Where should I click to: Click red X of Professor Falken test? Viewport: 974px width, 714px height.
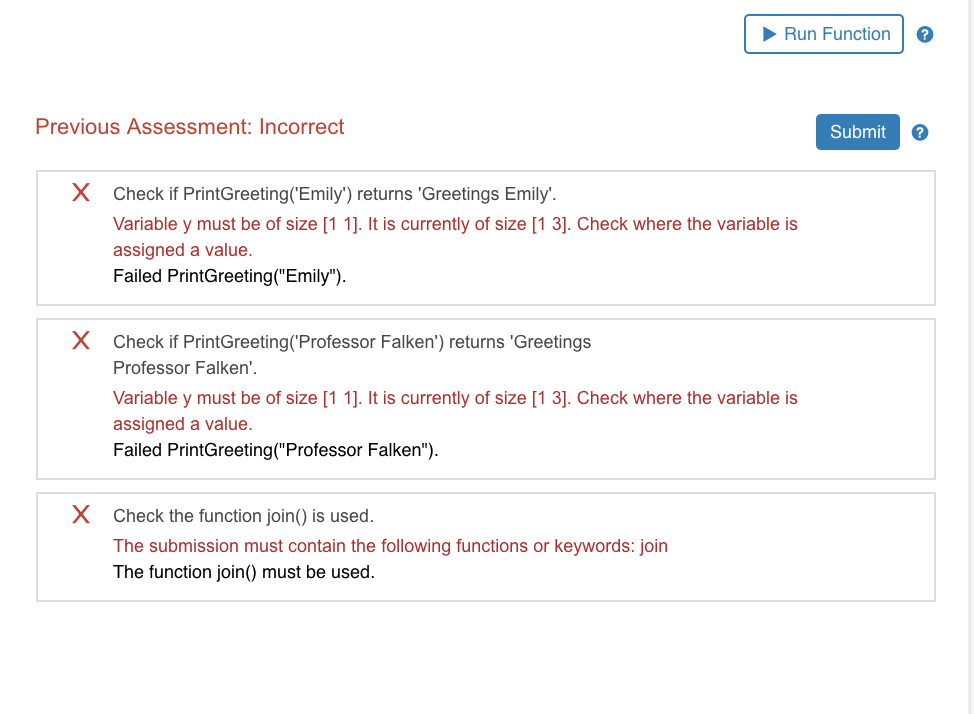point(81,341)
